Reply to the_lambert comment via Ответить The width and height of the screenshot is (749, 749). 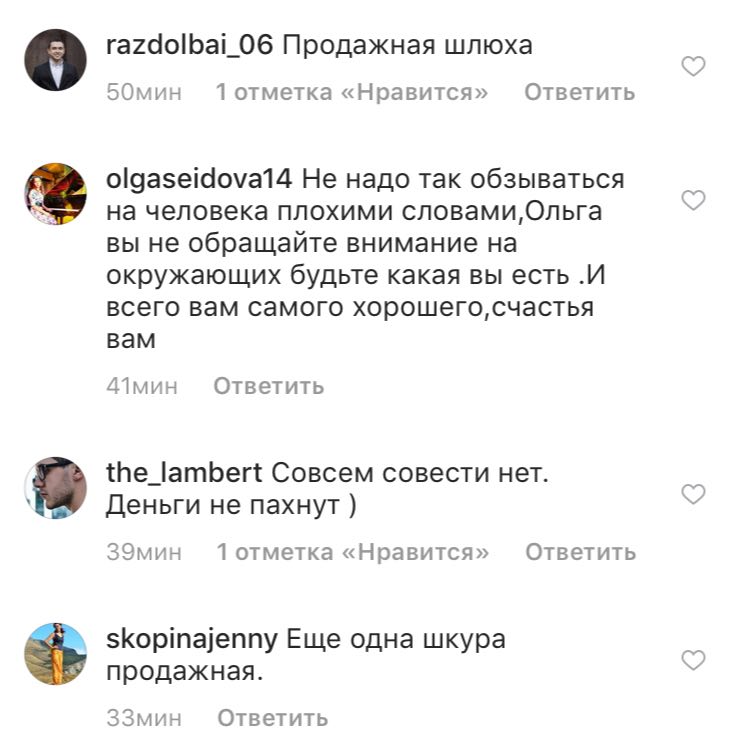[580, 552]
